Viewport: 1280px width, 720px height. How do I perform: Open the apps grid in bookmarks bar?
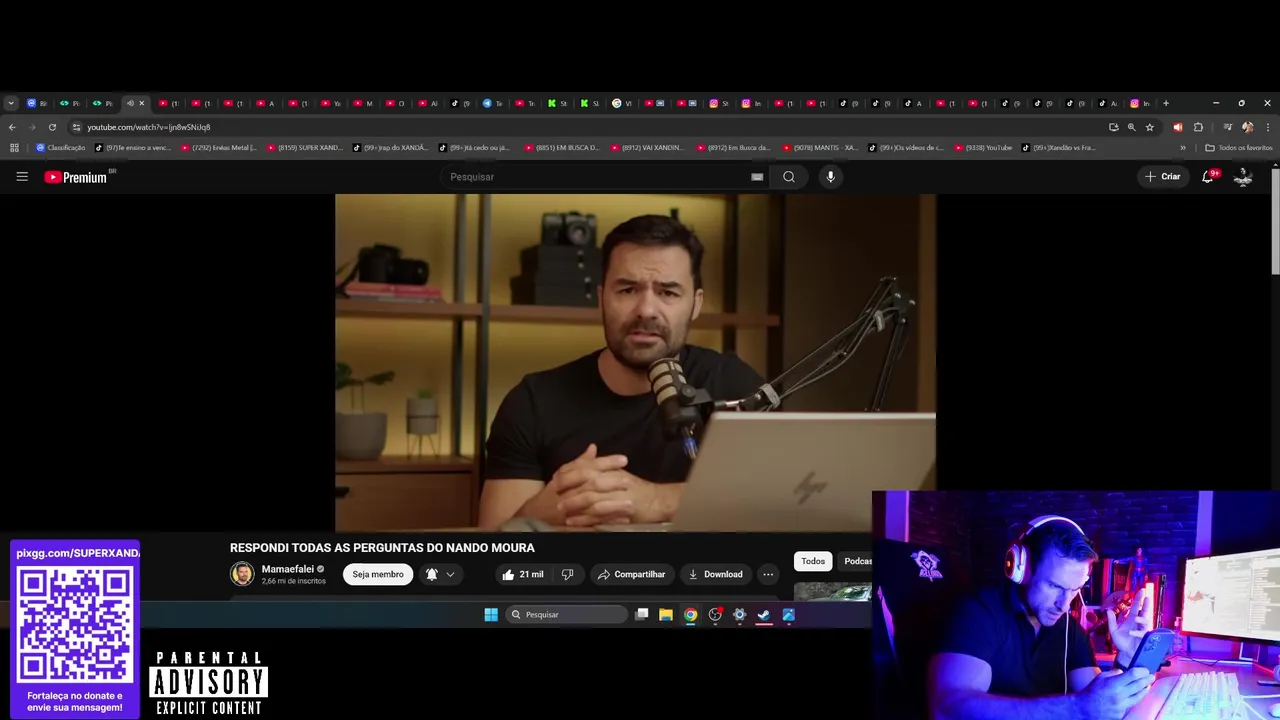coord(14,148)
